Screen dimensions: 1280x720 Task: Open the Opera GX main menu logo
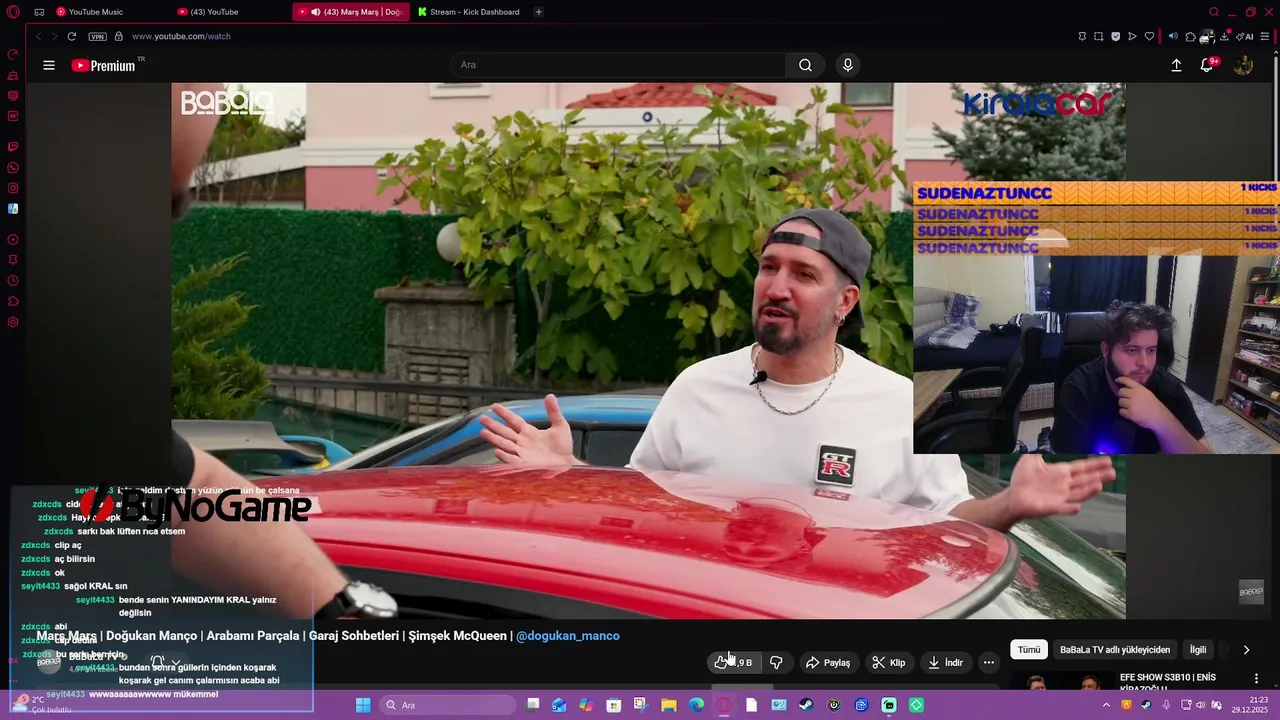pyautogui.click(x=13, y=12)
